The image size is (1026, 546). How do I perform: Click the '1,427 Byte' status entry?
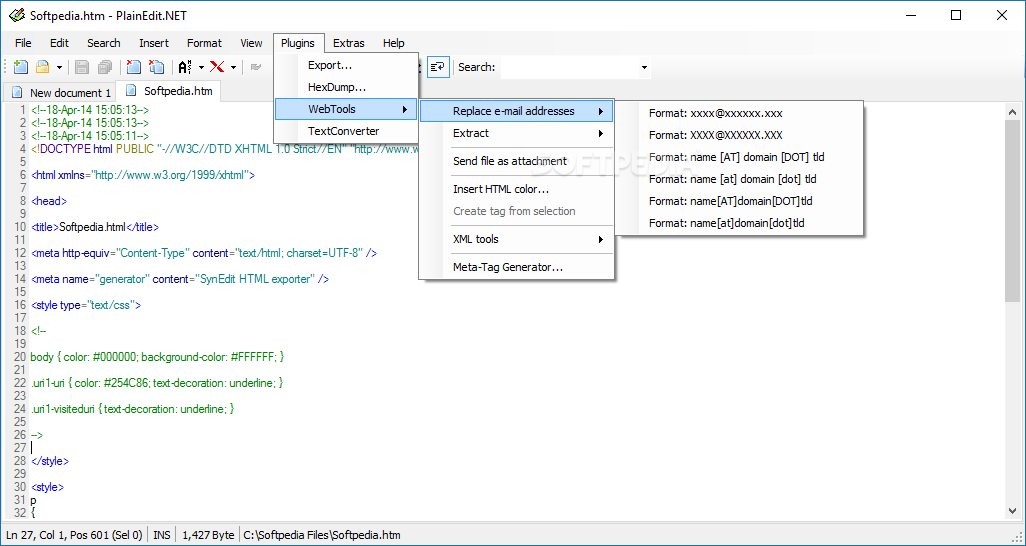[x=208, y=535]
